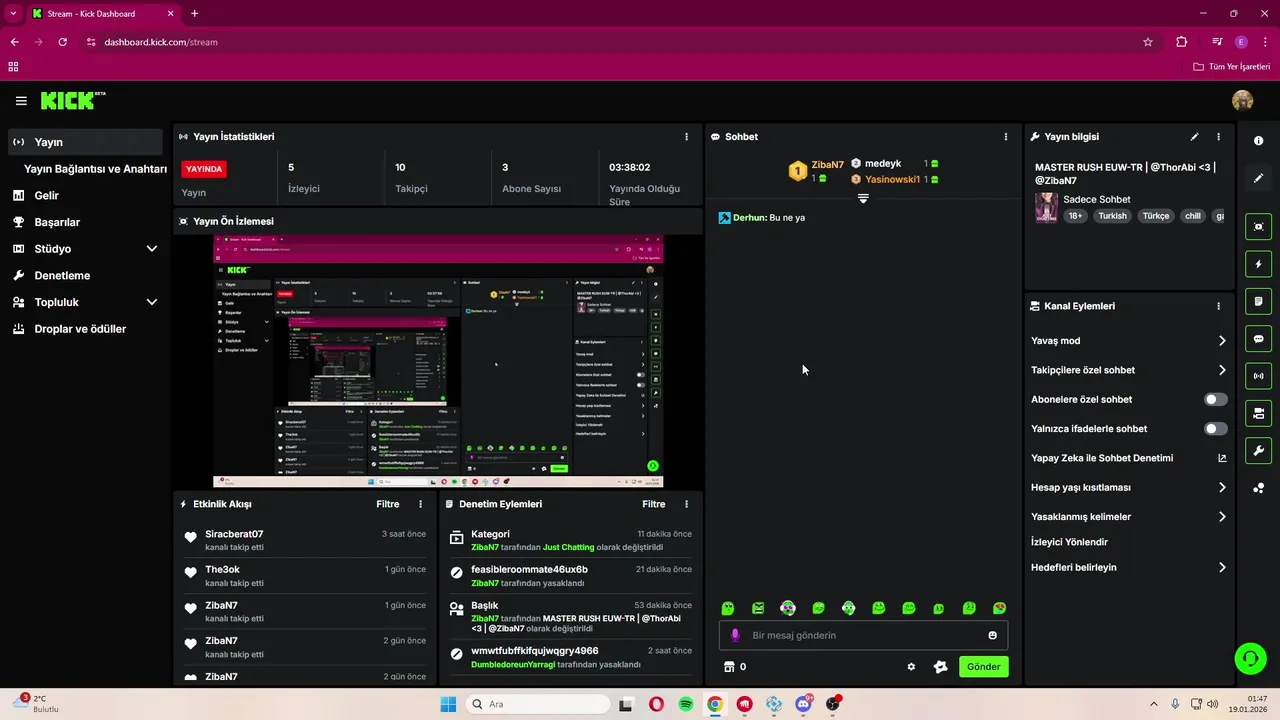Open Yasaklanmış kelimeler arrow
The height and width of the screenshot is (720, 1280).
click(1222, 517)
